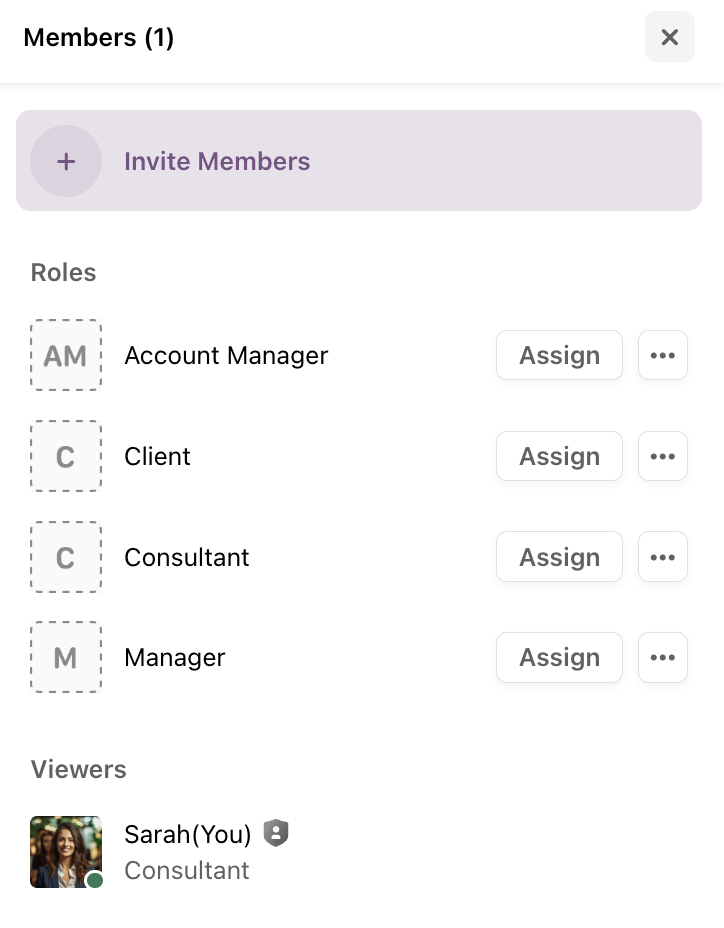The width and height of the screenshot is (724, 928).
Task: Click the plus icon for inviting members
Action: [x=66, y=161]
